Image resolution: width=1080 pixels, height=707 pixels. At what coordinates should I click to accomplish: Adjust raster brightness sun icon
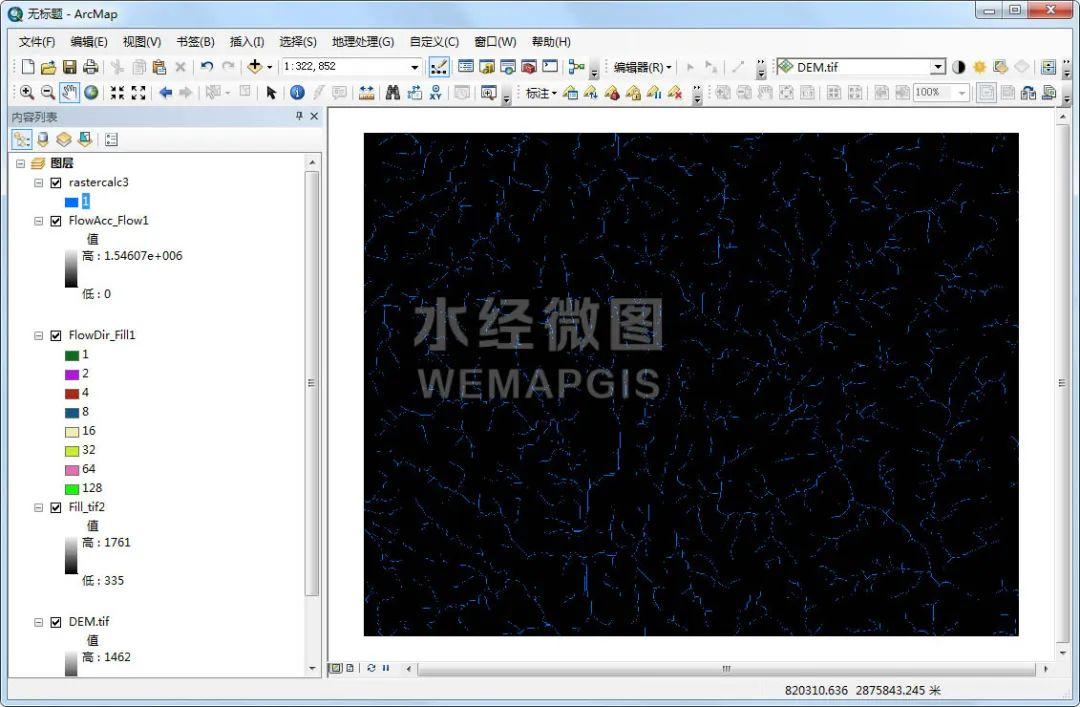click(979, 67)
